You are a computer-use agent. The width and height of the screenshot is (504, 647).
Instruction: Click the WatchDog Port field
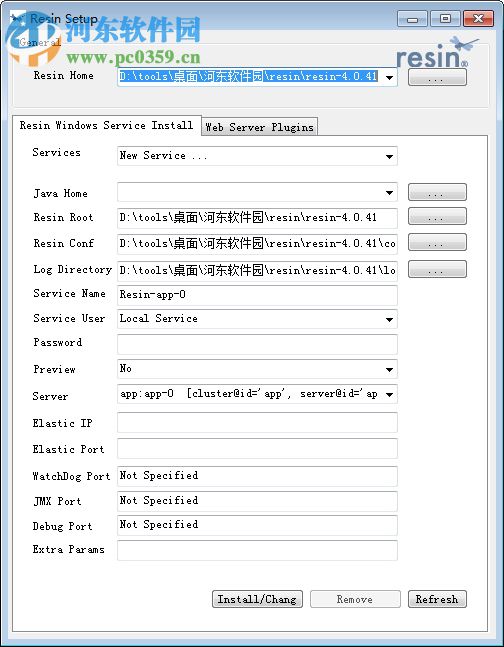tap(257, 476)
